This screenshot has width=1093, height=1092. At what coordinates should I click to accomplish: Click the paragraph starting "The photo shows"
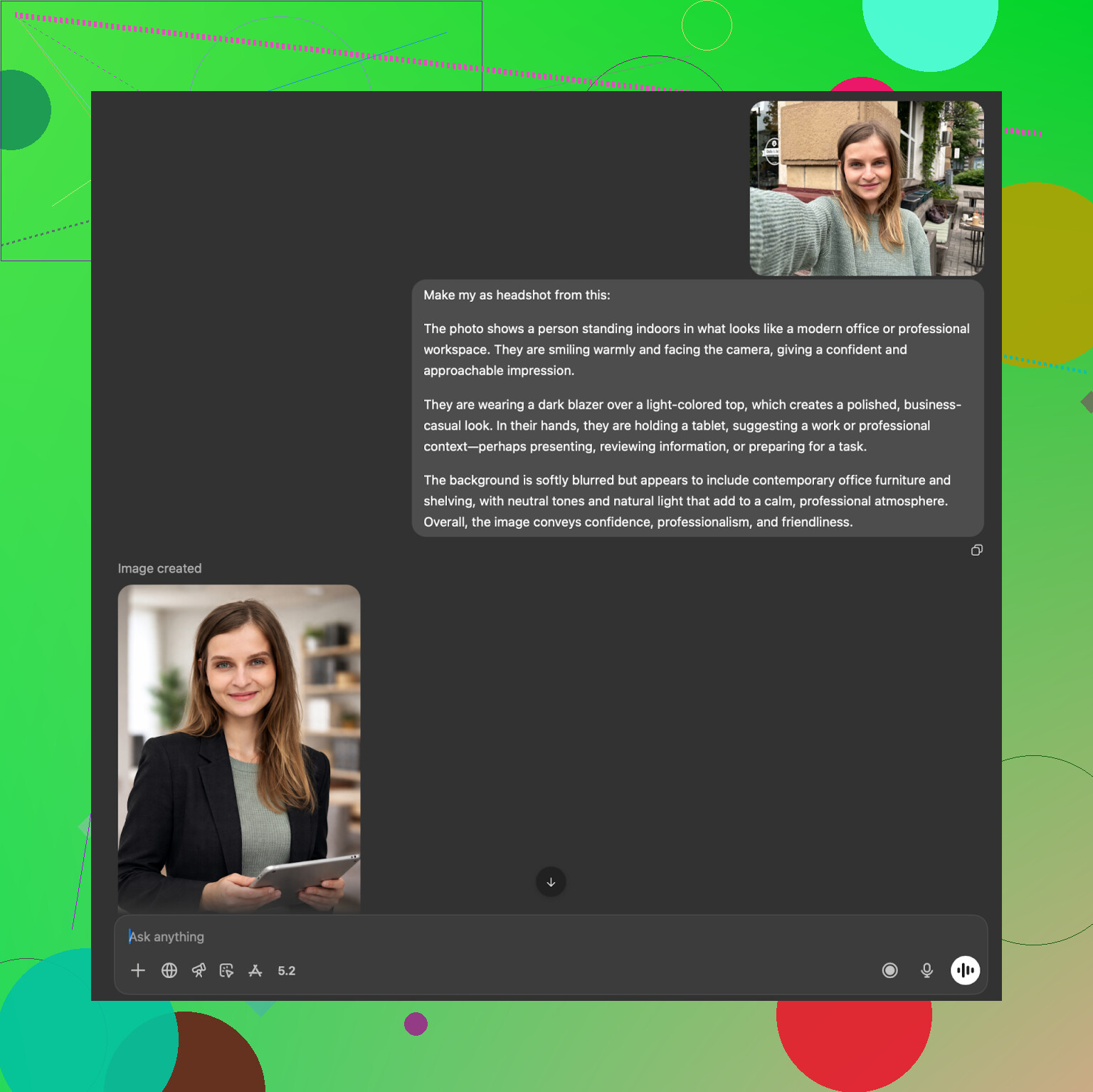click(696, 350)
